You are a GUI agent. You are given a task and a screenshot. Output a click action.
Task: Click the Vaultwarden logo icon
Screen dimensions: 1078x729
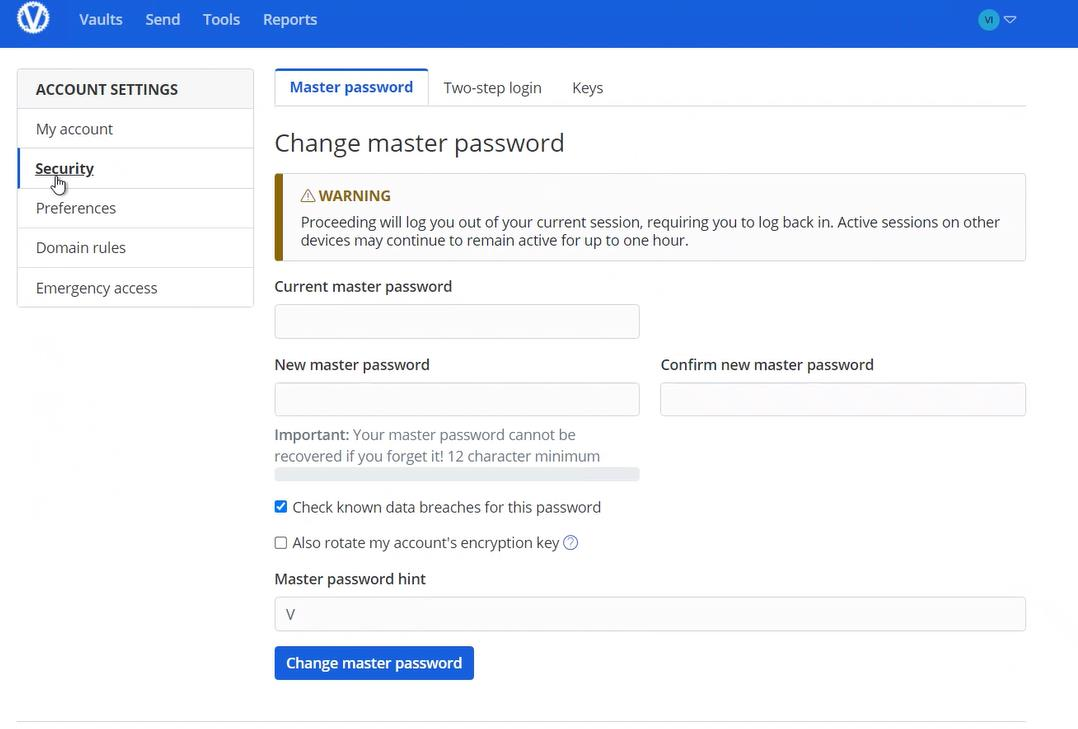point(33,19)
